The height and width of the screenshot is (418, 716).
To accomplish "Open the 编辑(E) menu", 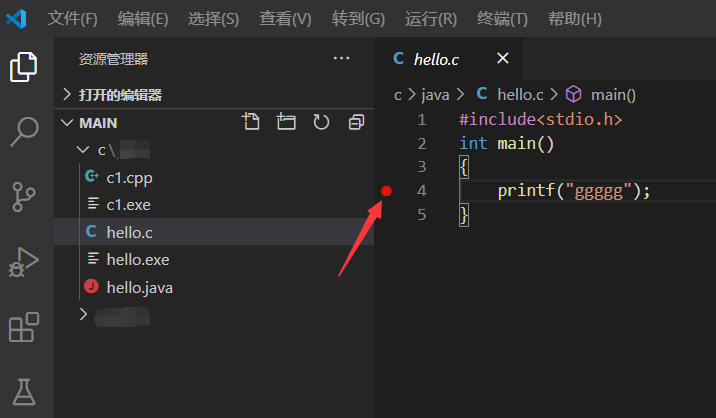I will click(143, 19).
